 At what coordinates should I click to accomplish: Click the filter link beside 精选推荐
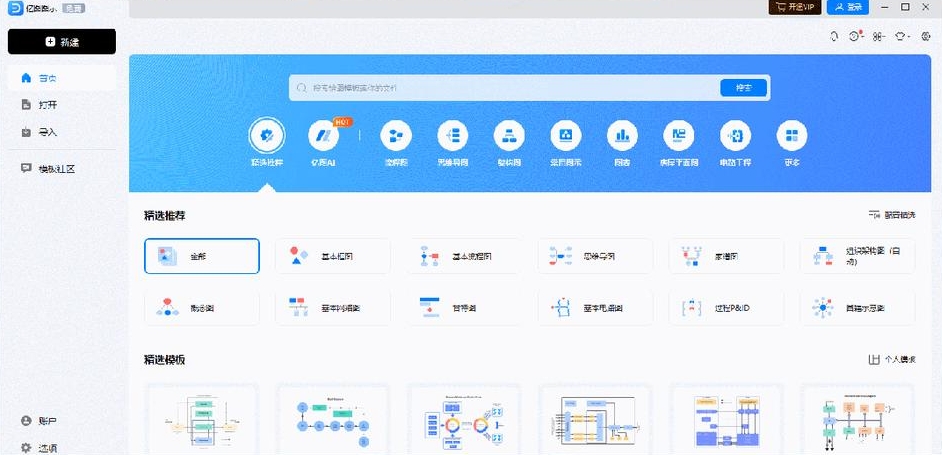(892, 215)
